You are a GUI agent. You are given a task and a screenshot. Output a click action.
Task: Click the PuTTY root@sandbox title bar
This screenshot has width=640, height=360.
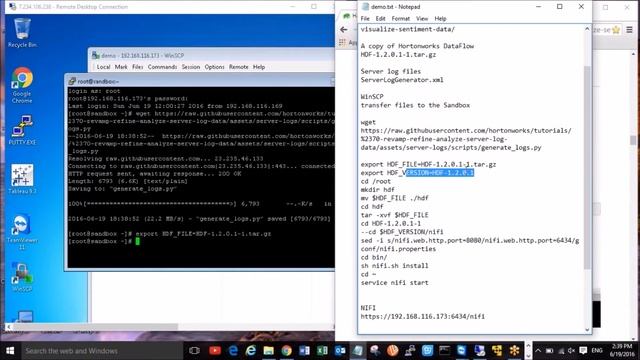tap(200, 81)
